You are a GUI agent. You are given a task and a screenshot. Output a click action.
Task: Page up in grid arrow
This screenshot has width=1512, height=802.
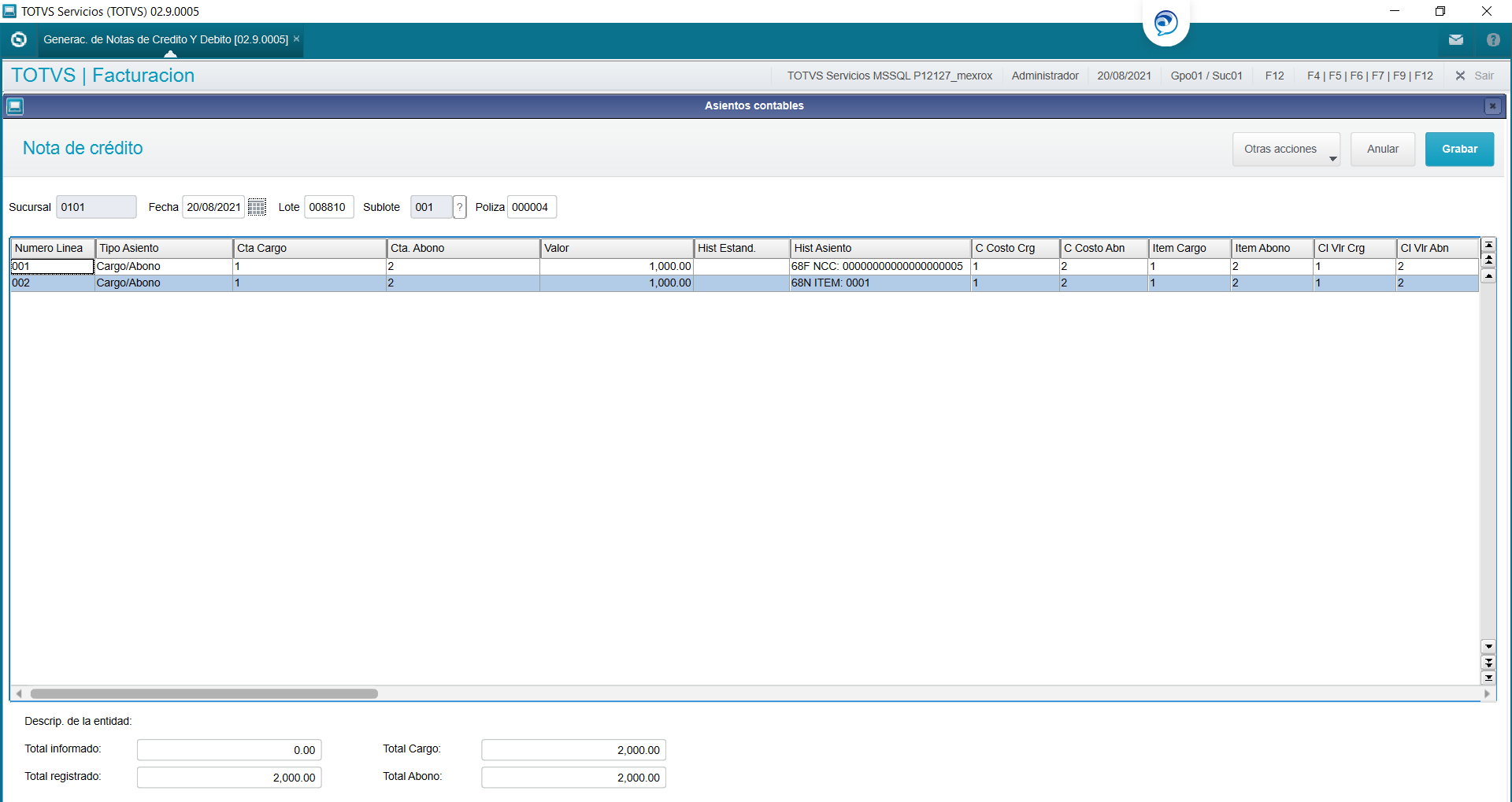1488,260
